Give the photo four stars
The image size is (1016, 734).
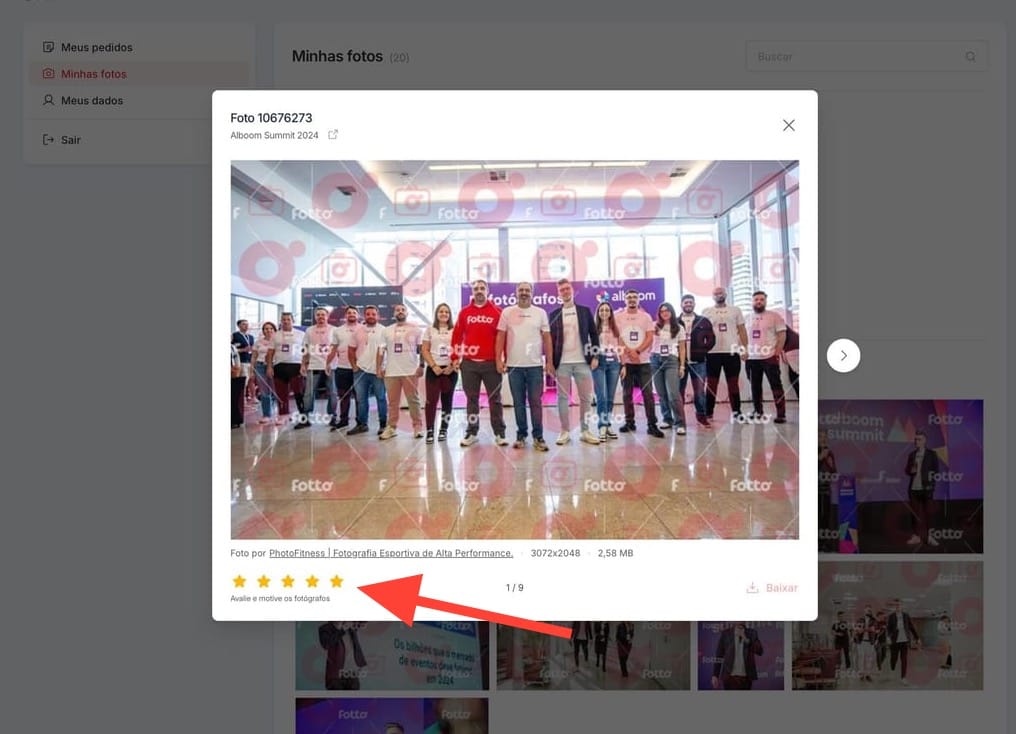click(x=312, y=581)
